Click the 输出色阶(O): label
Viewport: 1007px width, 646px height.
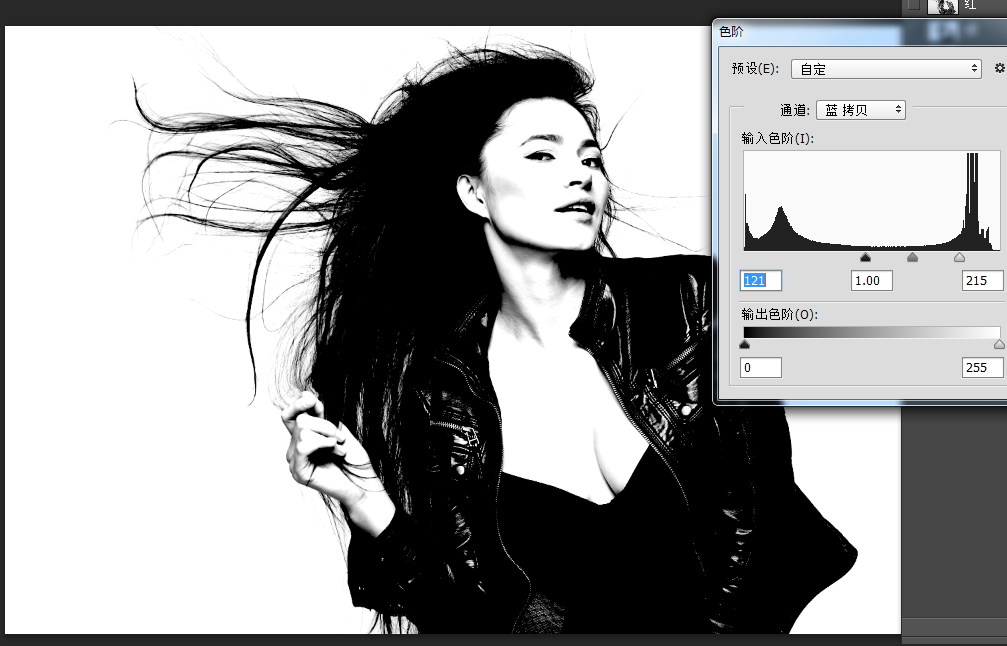(779, 314)
